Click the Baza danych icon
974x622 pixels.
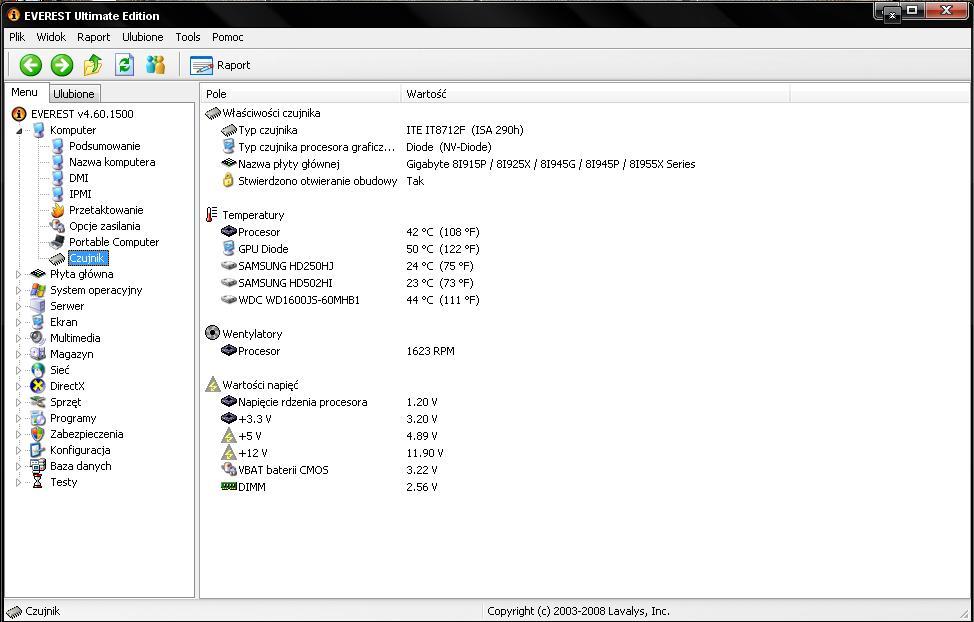click(x=38, y=466)
